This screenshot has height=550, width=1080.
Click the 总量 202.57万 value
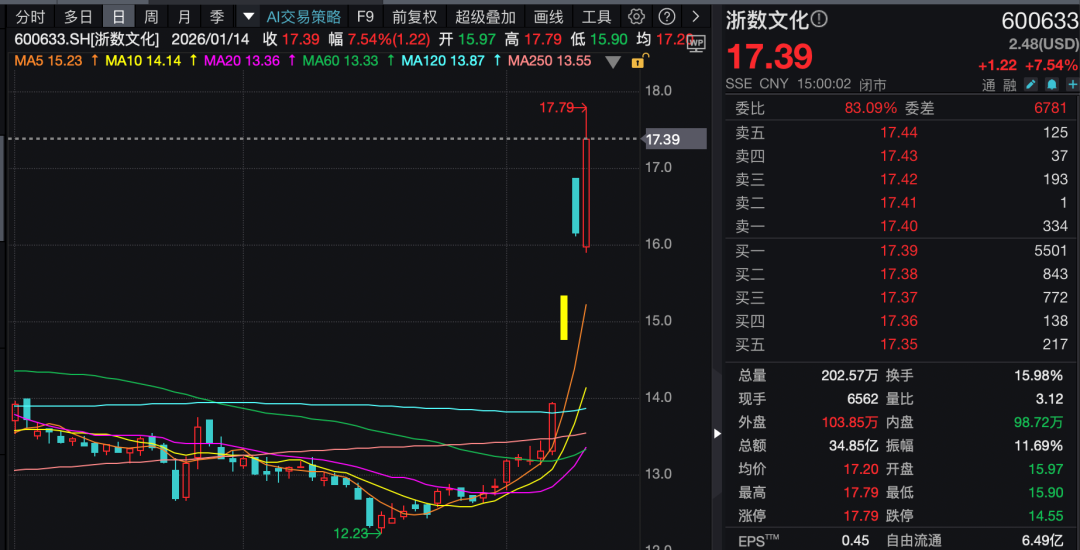[849, 376]
